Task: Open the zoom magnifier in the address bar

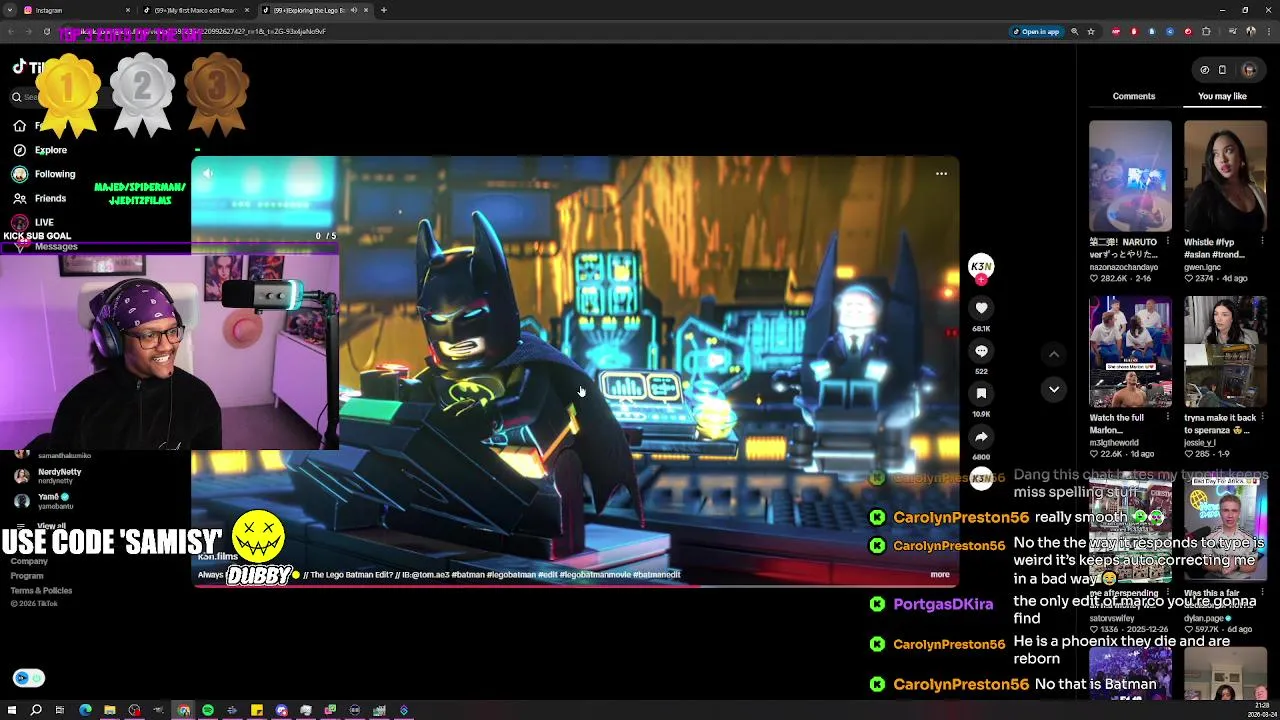Action: point(1075,31)
